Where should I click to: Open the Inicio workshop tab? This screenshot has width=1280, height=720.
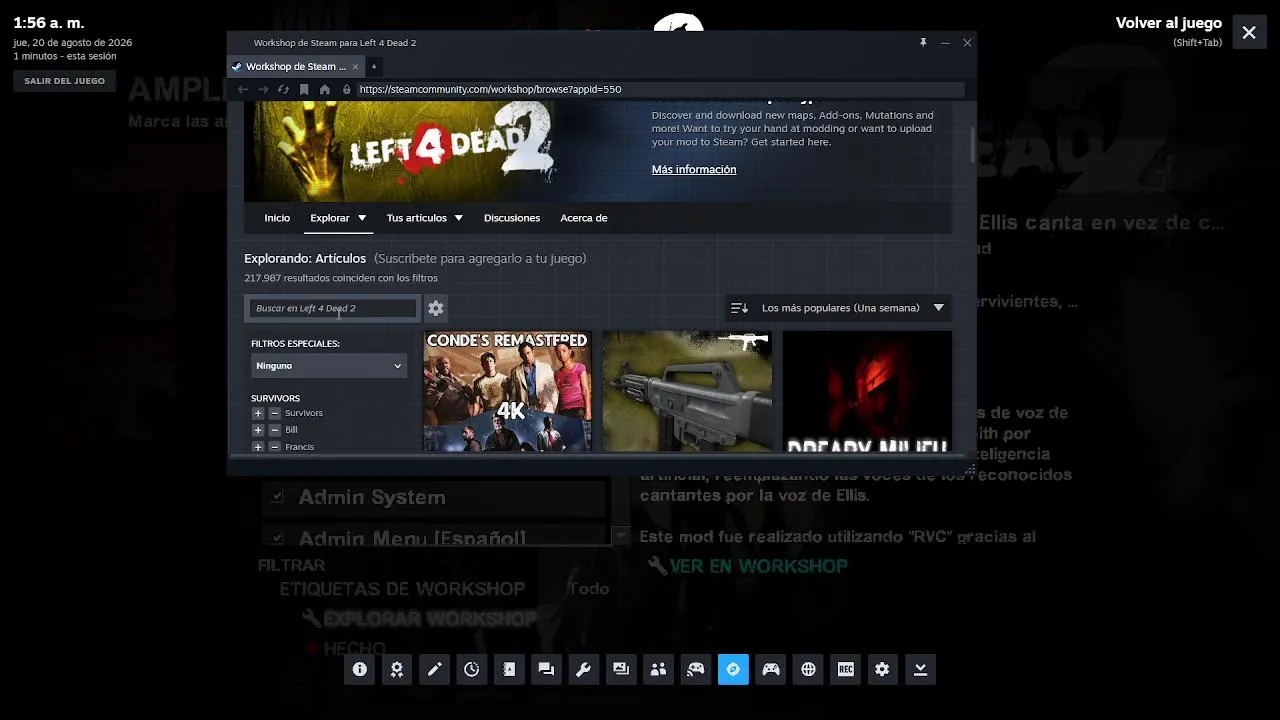277,218
